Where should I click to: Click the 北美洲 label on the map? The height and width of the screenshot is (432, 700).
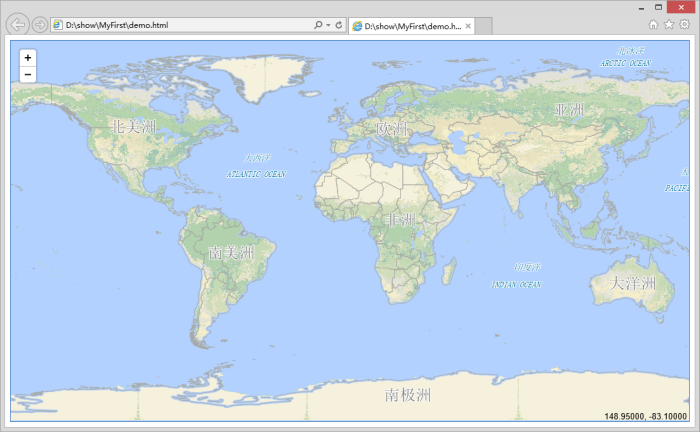point(134,126)
